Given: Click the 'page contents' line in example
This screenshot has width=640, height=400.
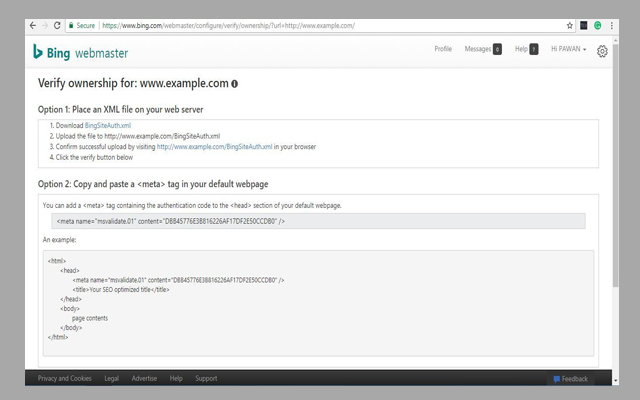Looking at the screenshot, I should pyautogui.click(x=90, y=318).
